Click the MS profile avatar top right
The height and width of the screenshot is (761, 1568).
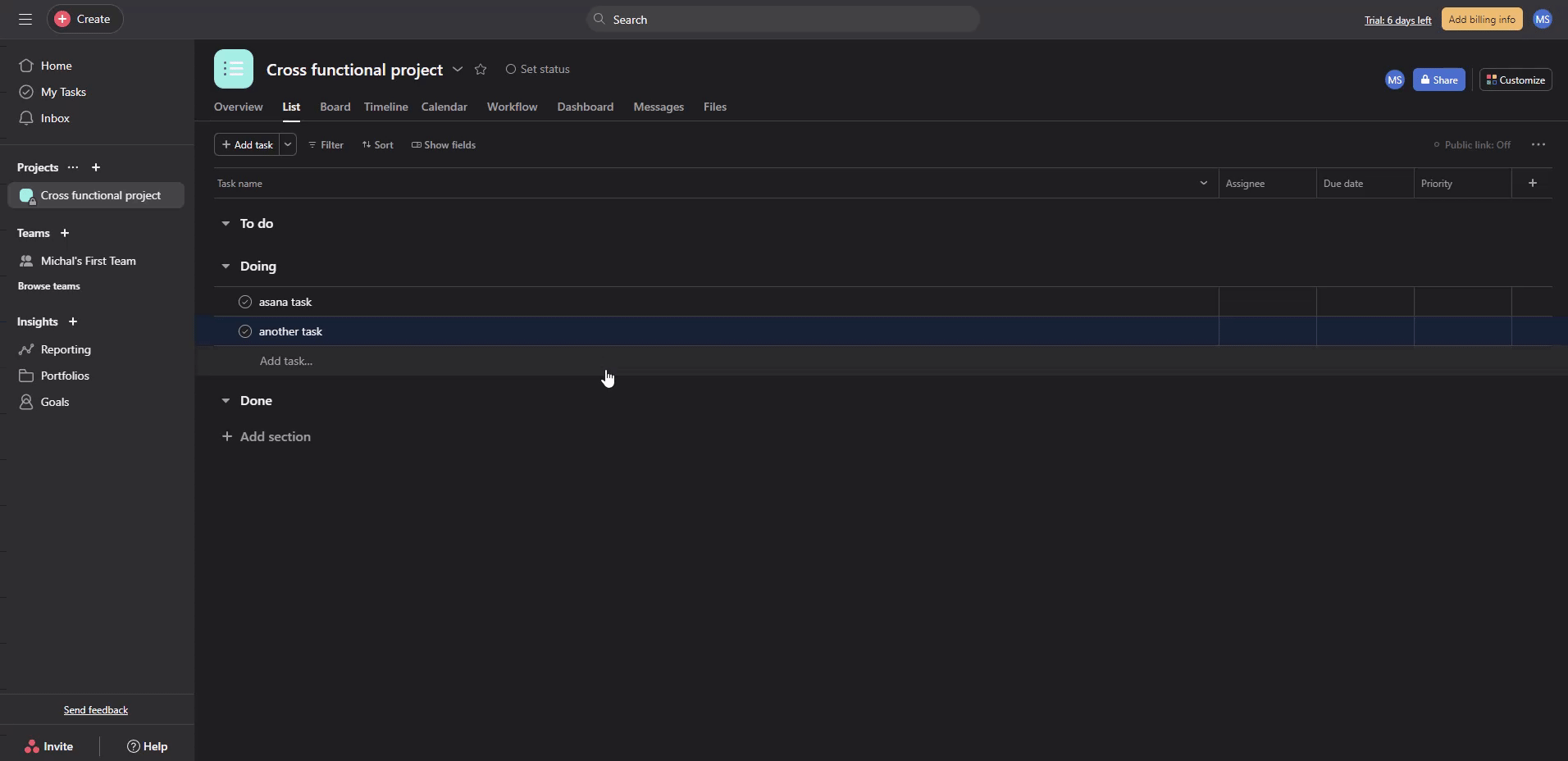[x=1542, y=19]
